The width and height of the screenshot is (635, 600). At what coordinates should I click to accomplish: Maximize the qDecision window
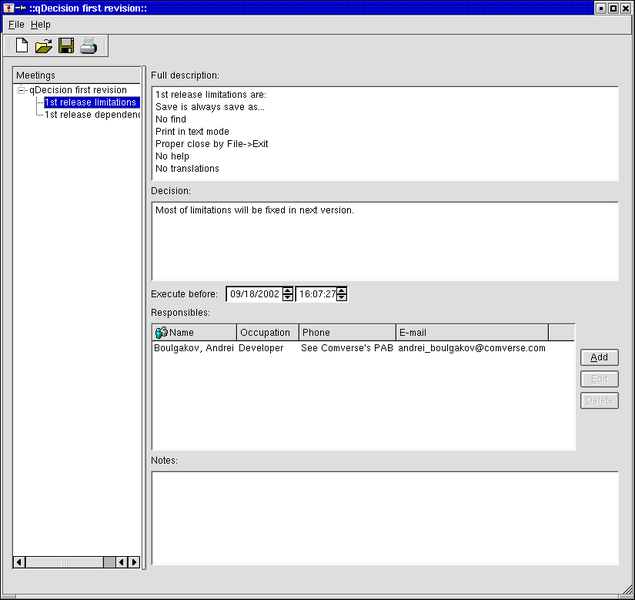pyautogui.click(x=613, y=8)
